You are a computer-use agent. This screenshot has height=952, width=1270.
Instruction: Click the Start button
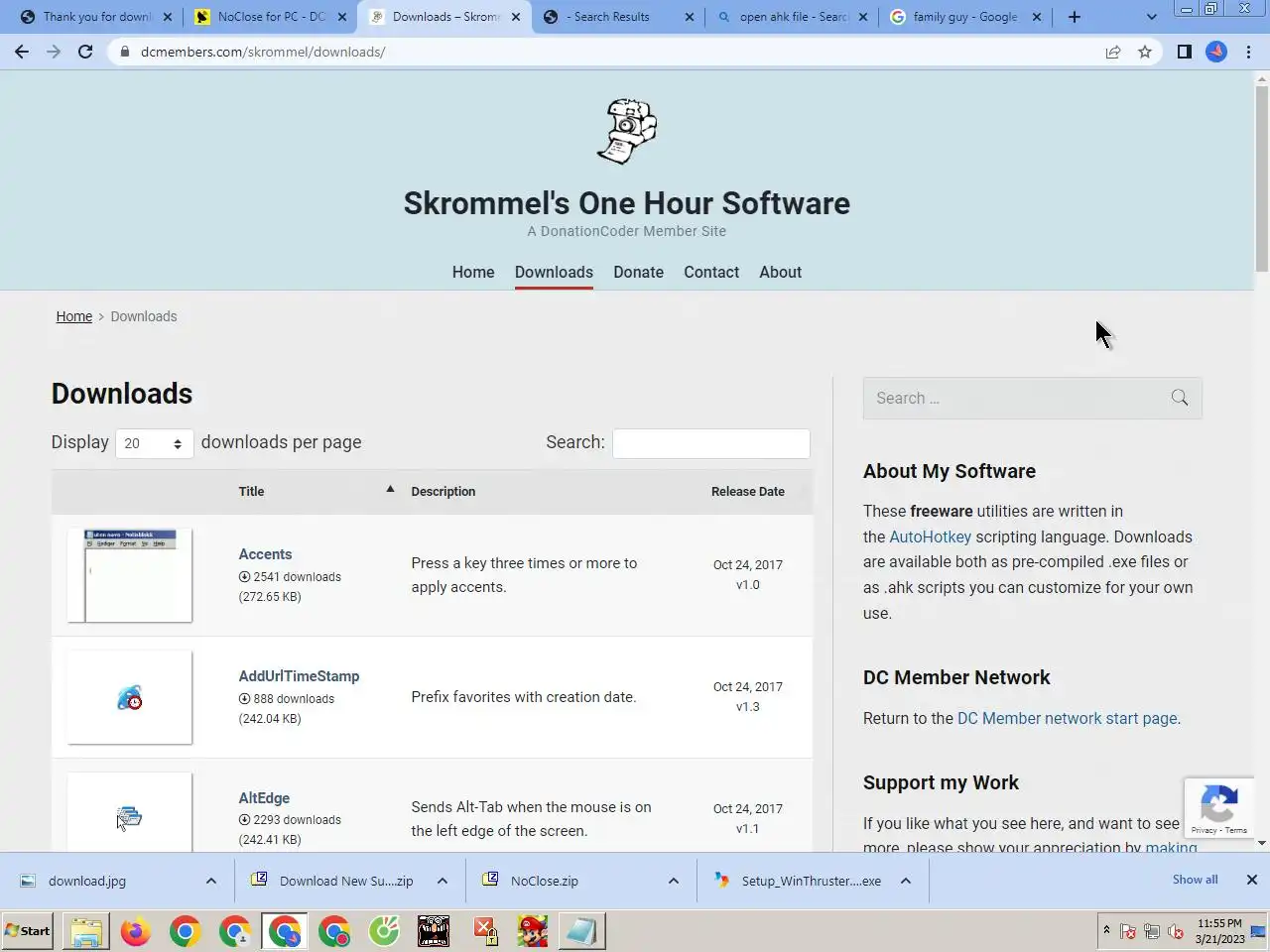coord(28,931)
